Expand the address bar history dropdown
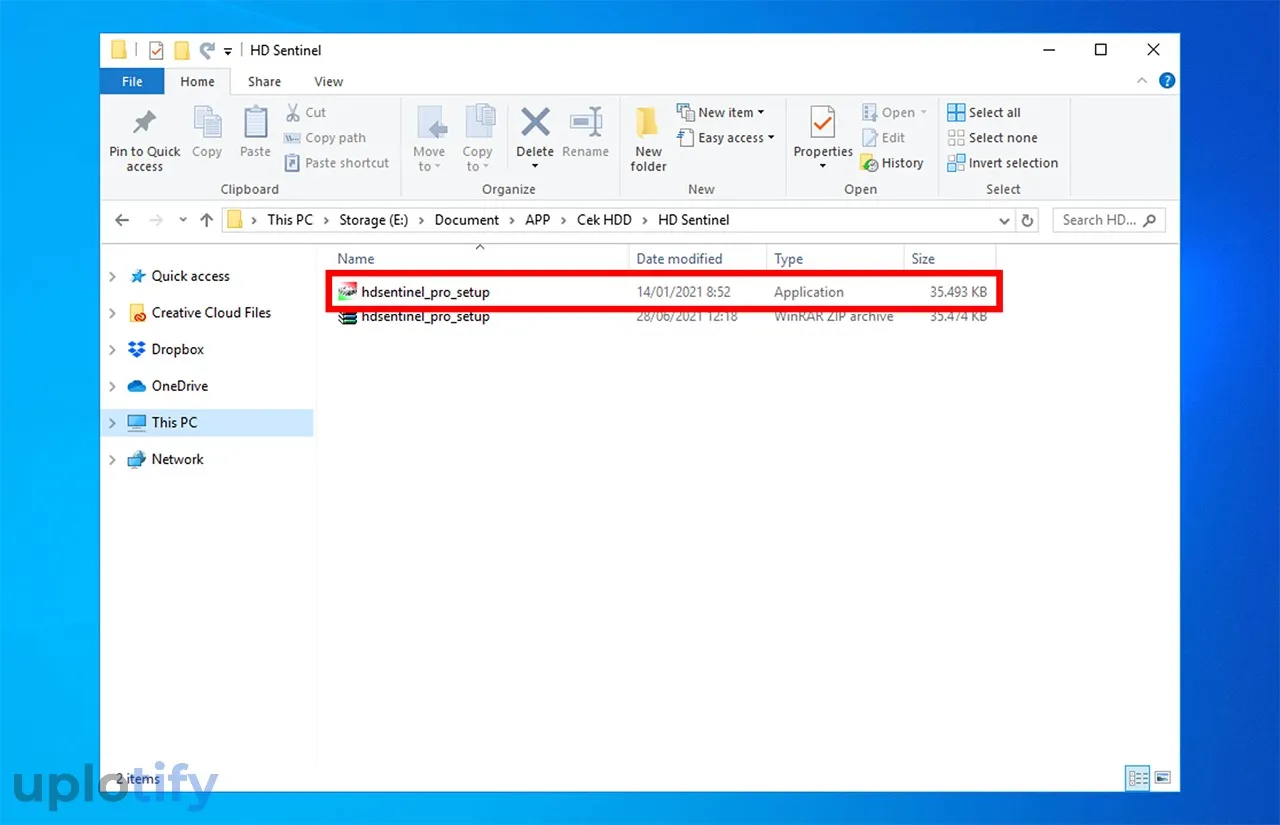The height and width of the screenshot is (825, 1280). tap(1004, 220)
